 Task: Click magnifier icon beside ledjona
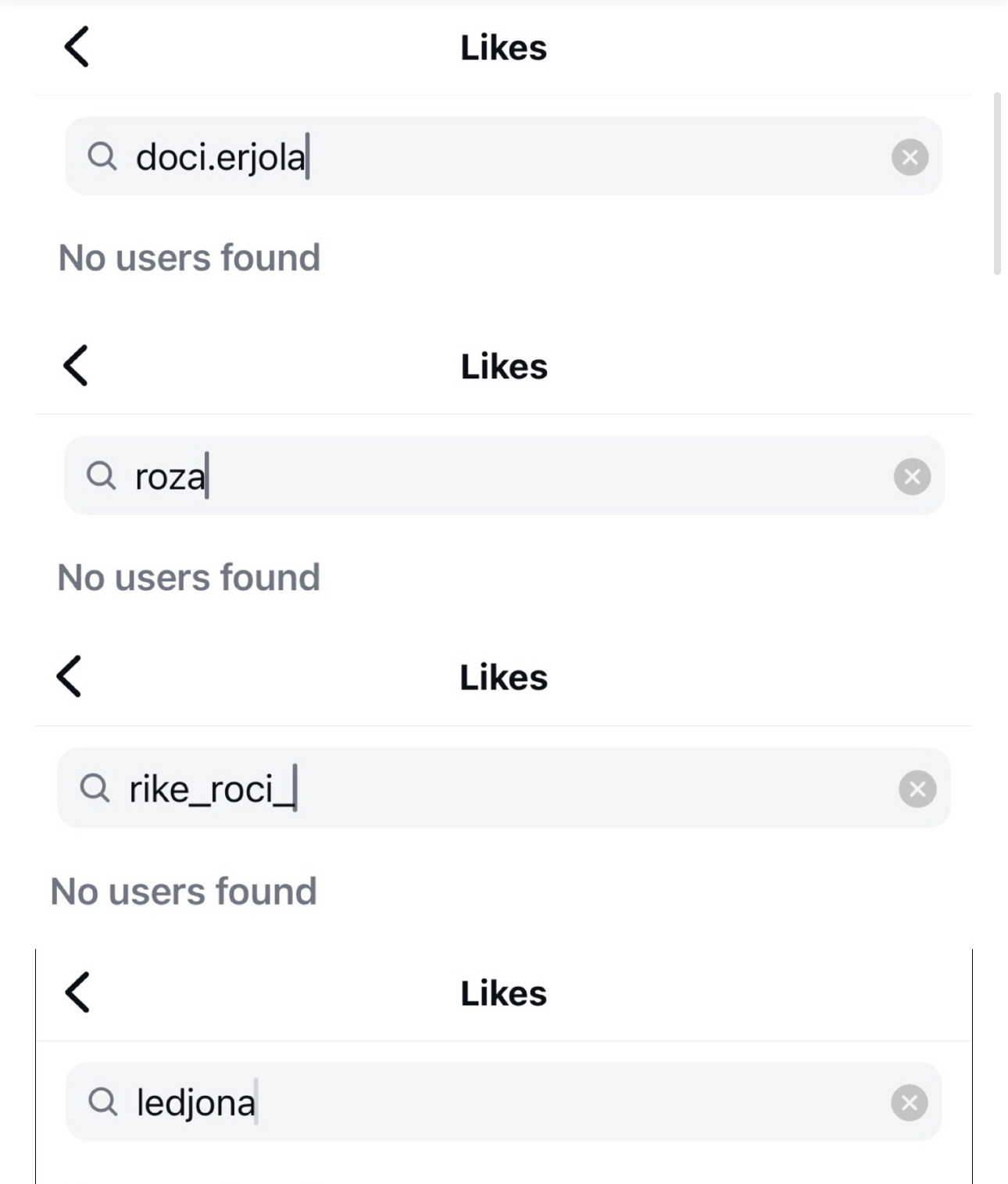(102, 1102)
